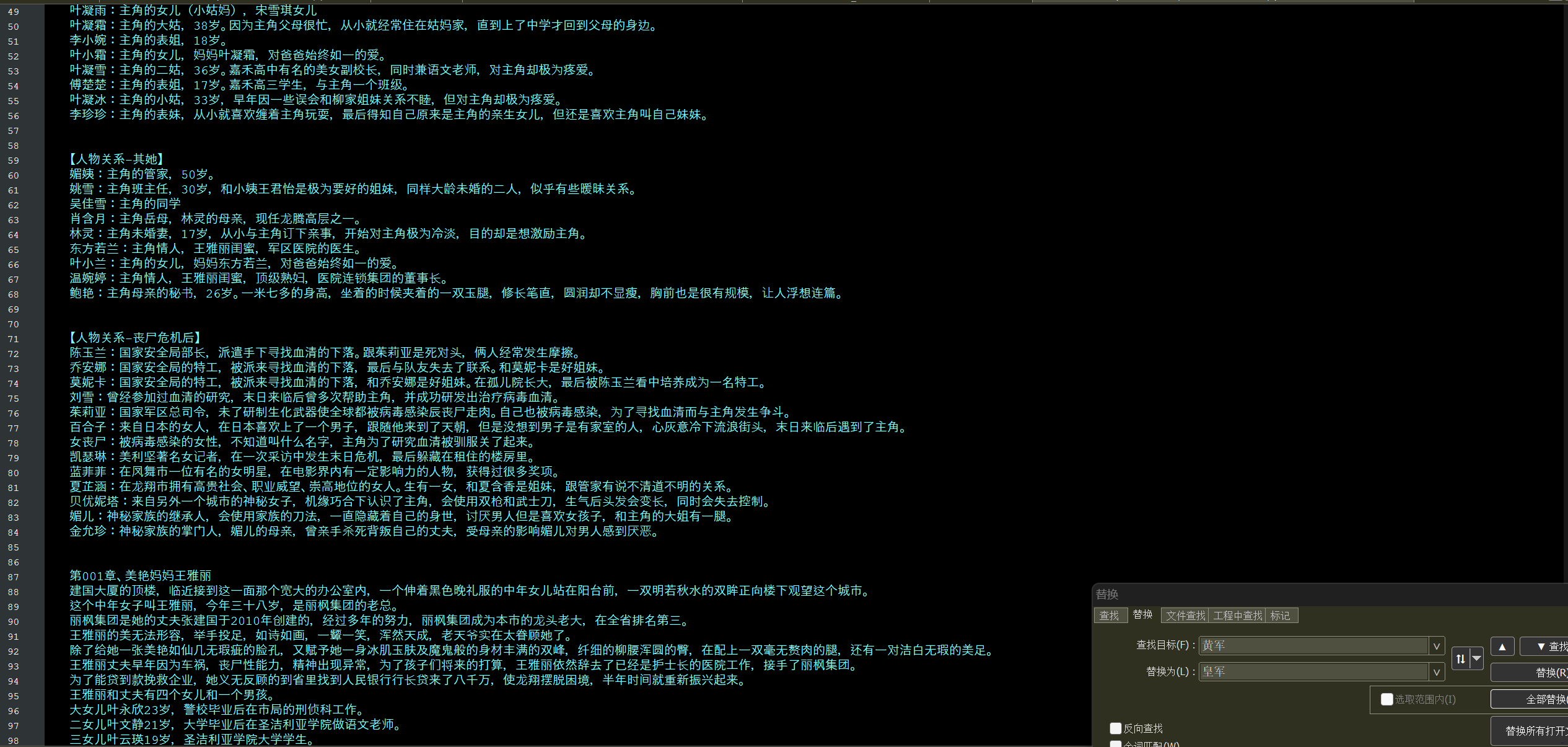This screenshot has height=747, width=1568.
Task: Enable the 反向查找 checkbox
Action: [x=1116, y=728]
